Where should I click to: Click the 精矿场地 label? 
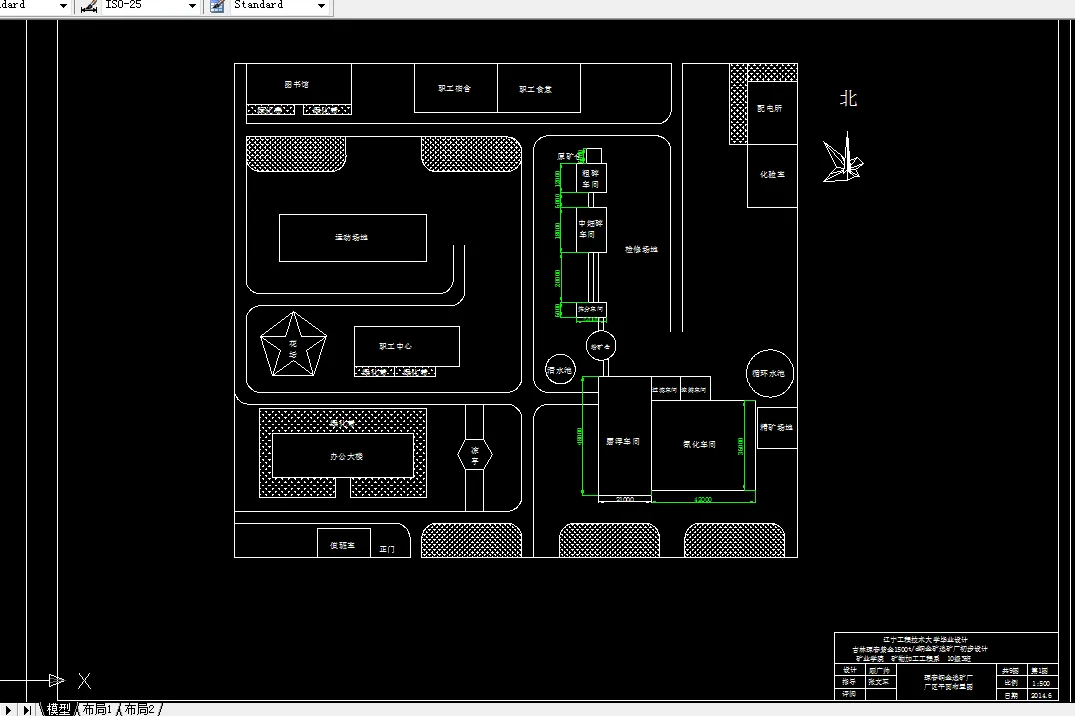click(776, 427)
